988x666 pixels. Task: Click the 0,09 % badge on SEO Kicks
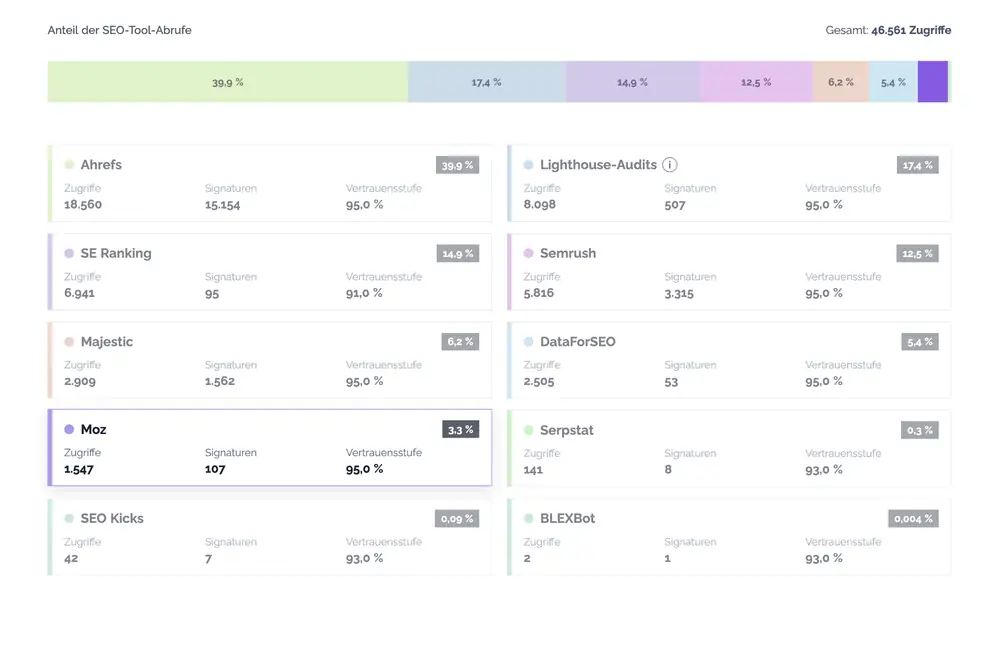(457, 519)
